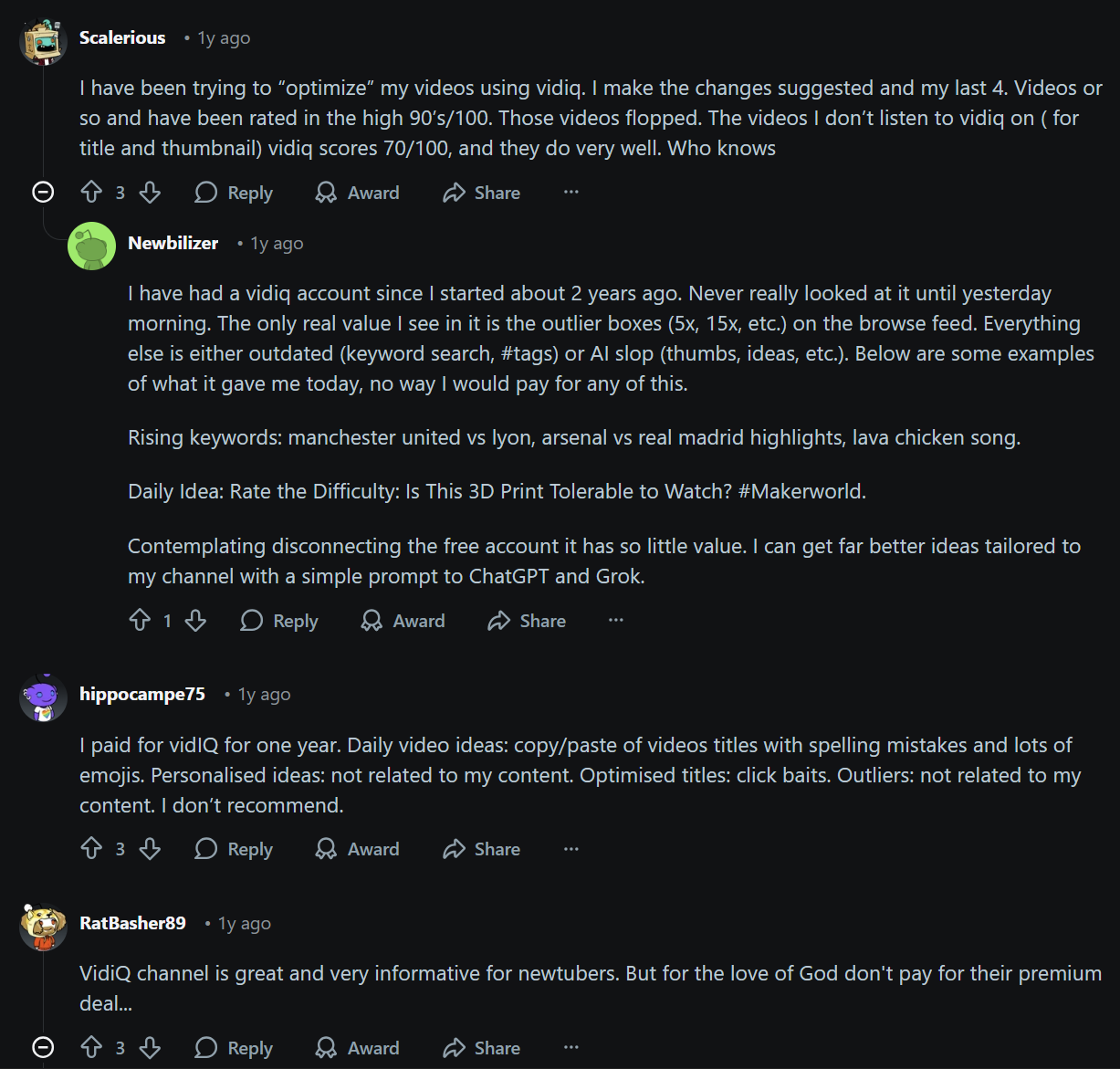This screenshot has height=1069, width=1120.
Task: Upvote the comment by hippocampe75
Action: 90,848
